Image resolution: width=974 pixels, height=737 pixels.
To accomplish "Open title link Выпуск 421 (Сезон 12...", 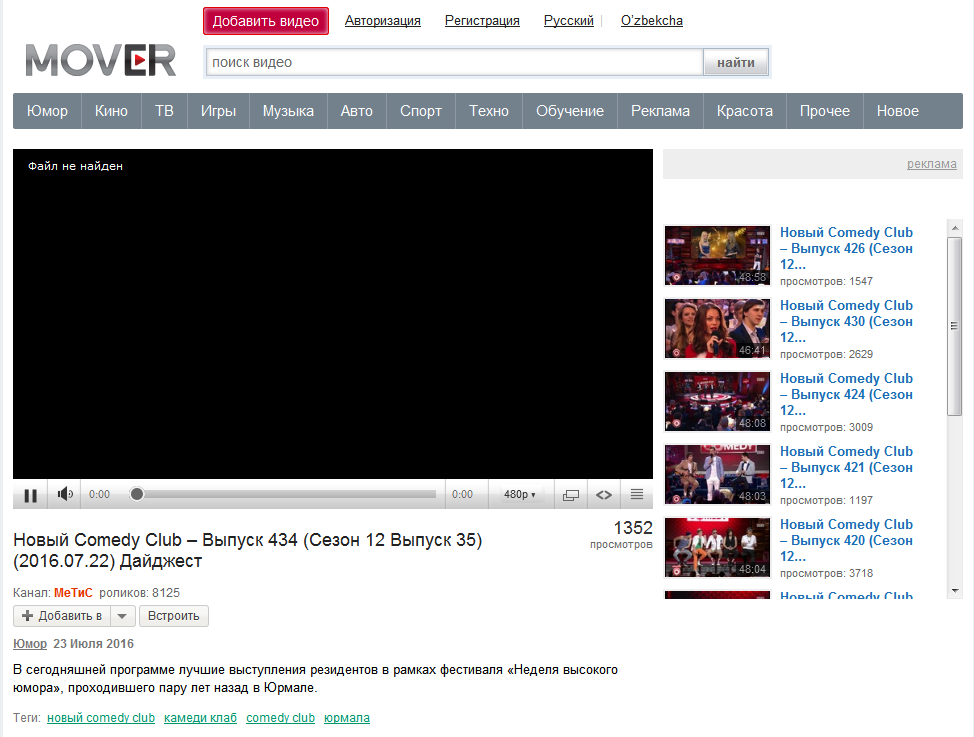I will 846,467.
